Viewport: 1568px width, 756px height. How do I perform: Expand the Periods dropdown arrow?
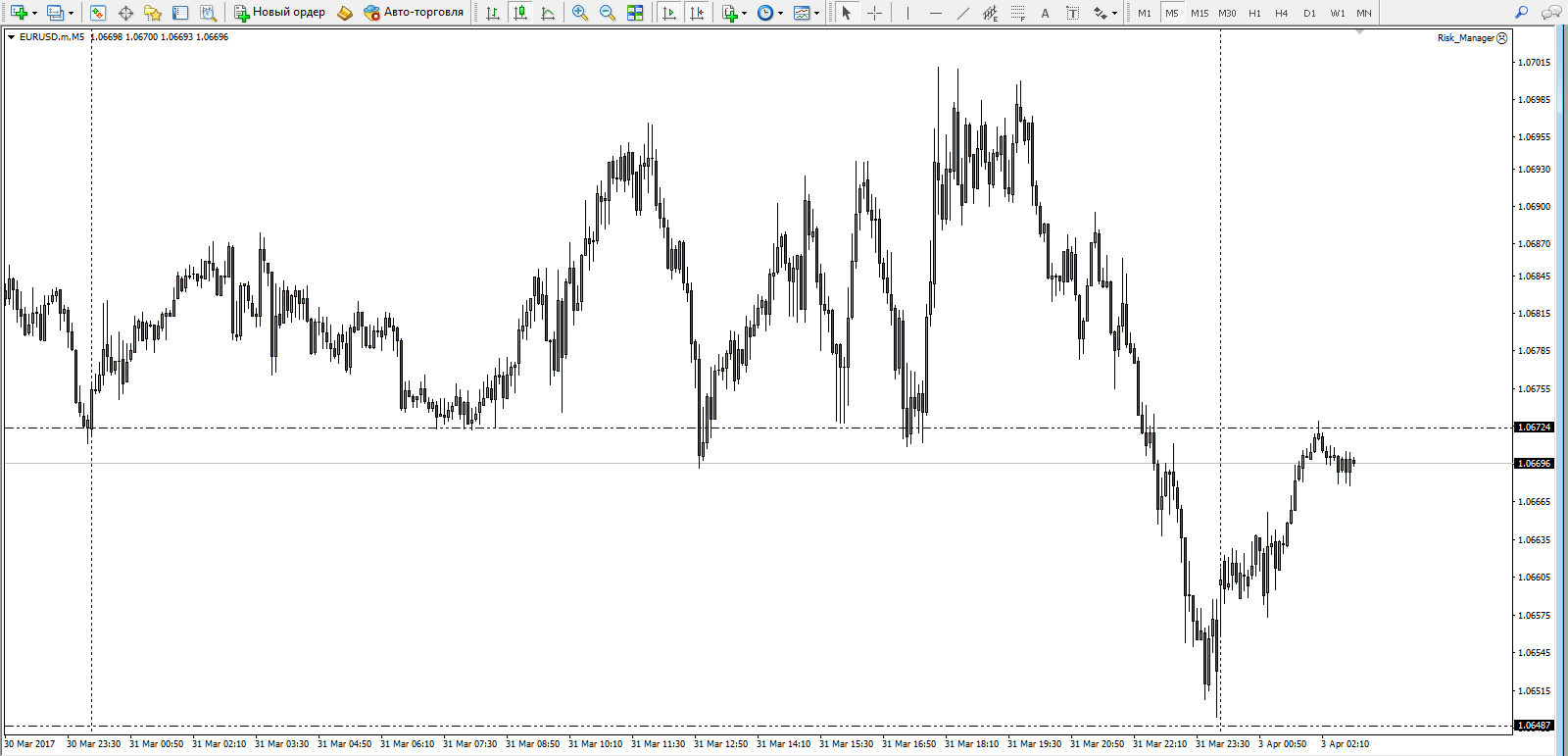coord(781,13)
